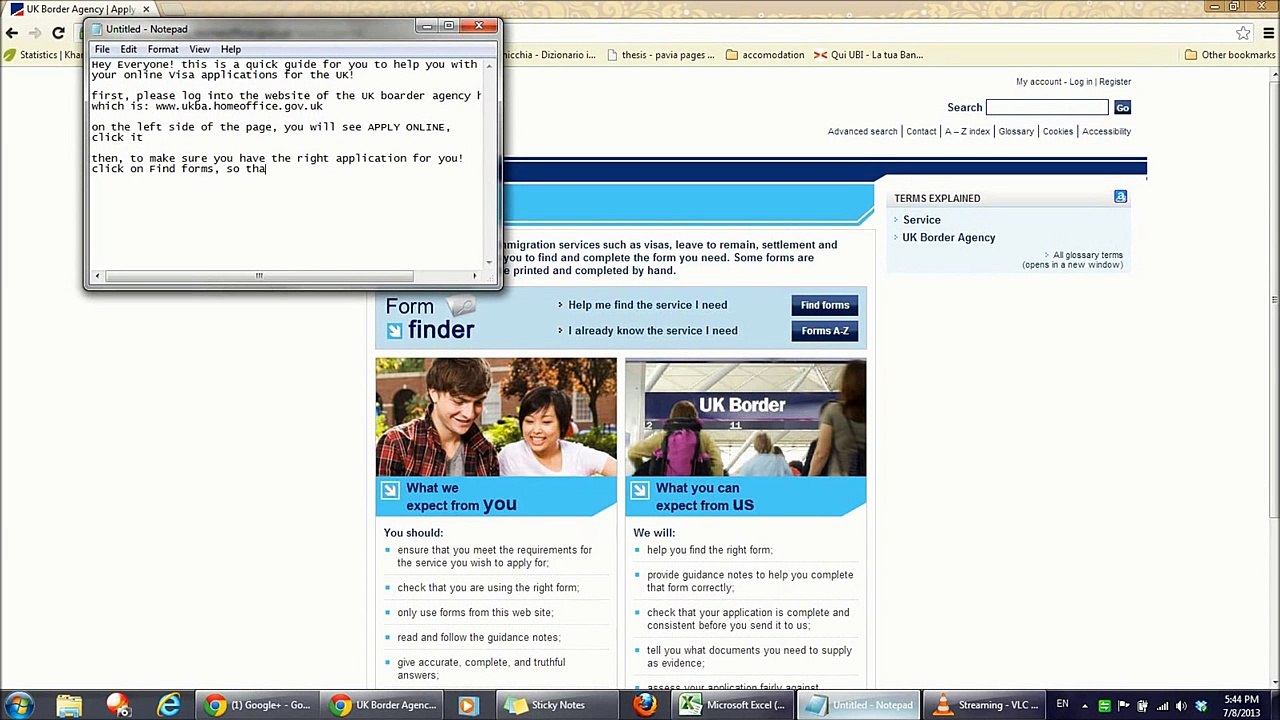Switch to the Google+ Chrome taskbar window
This screenshot has height=720, width=1280.
(x=259, y=705)
